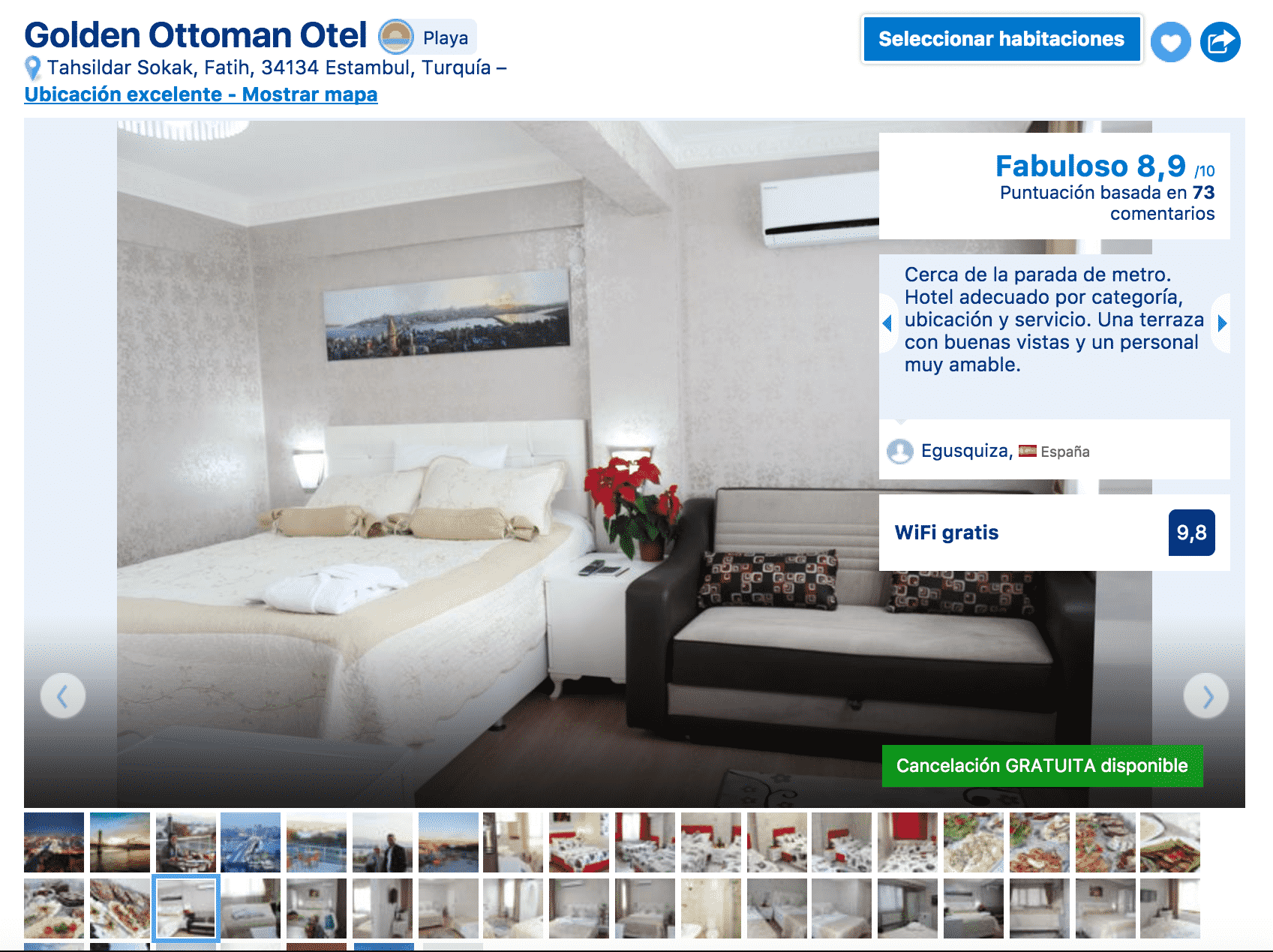Click the WiFi gratis 9,8 rating
This screenshot has height=952, width=1273.
(x=1055, y=533)
